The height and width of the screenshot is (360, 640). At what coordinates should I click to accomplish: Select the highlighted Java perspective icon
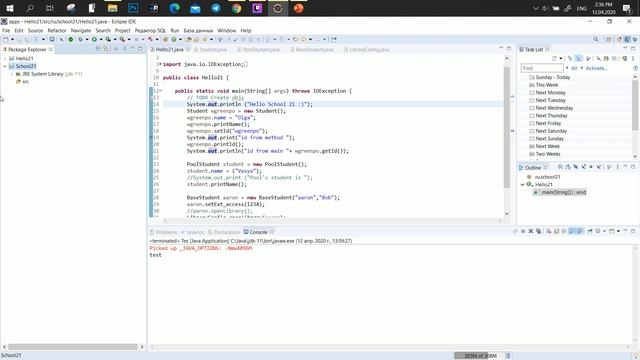tap(627, 39)
